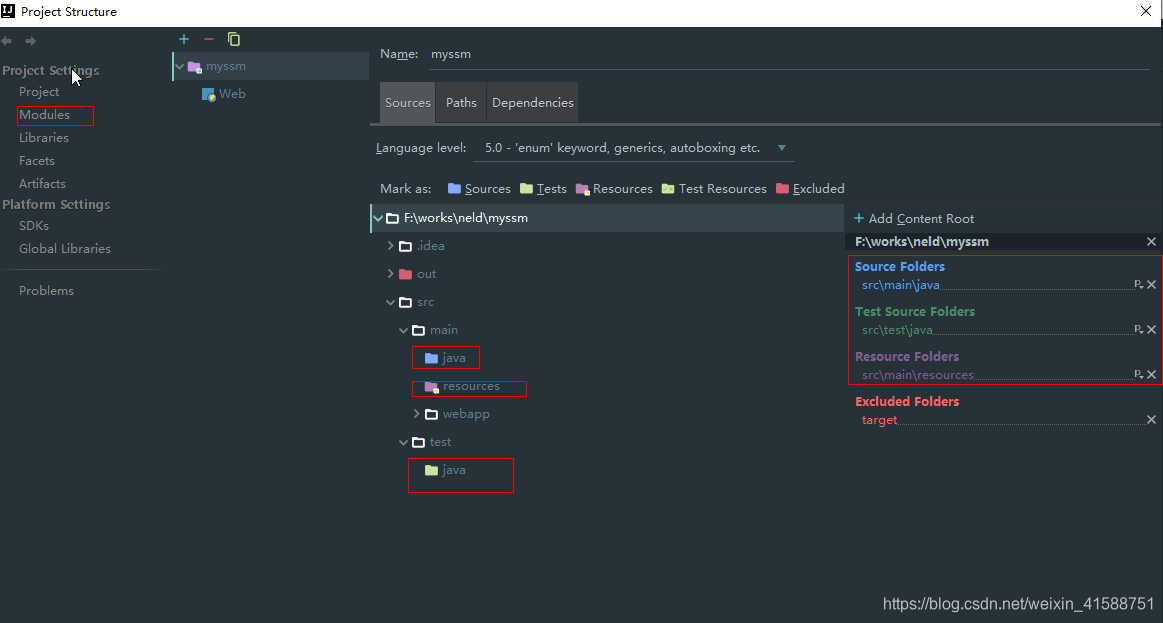Image resolution: width=1163 pixels, height=623 pixels.
Task: Select the Web facet under myssm
Action: pos(231,93)
